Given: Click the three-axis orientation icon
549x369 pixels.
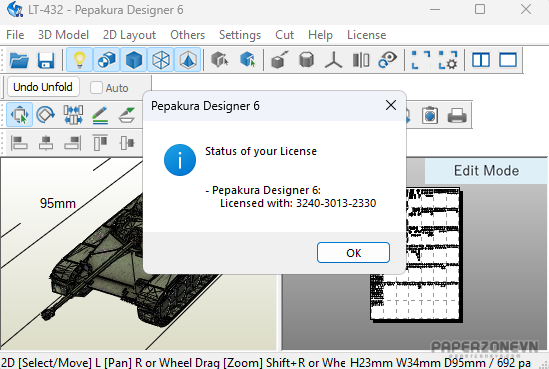Looking at the screenshot, I should [x=333, y=60].
